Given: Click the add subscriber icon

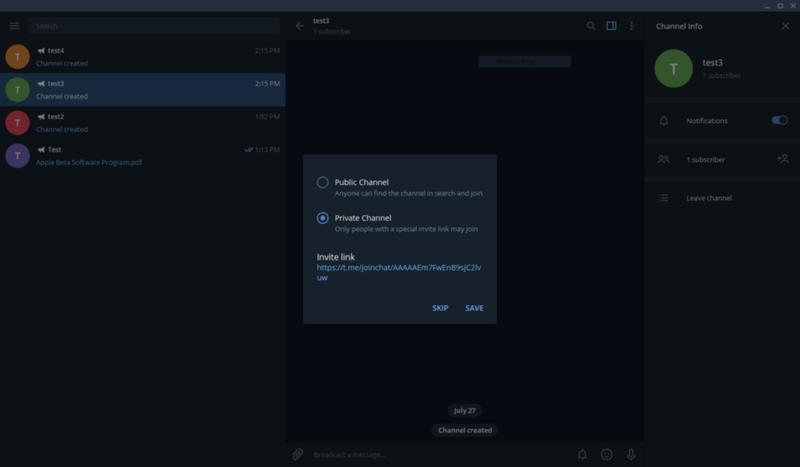Looking at the screenshot, I should pyautogui.click(x=782, y=159).
